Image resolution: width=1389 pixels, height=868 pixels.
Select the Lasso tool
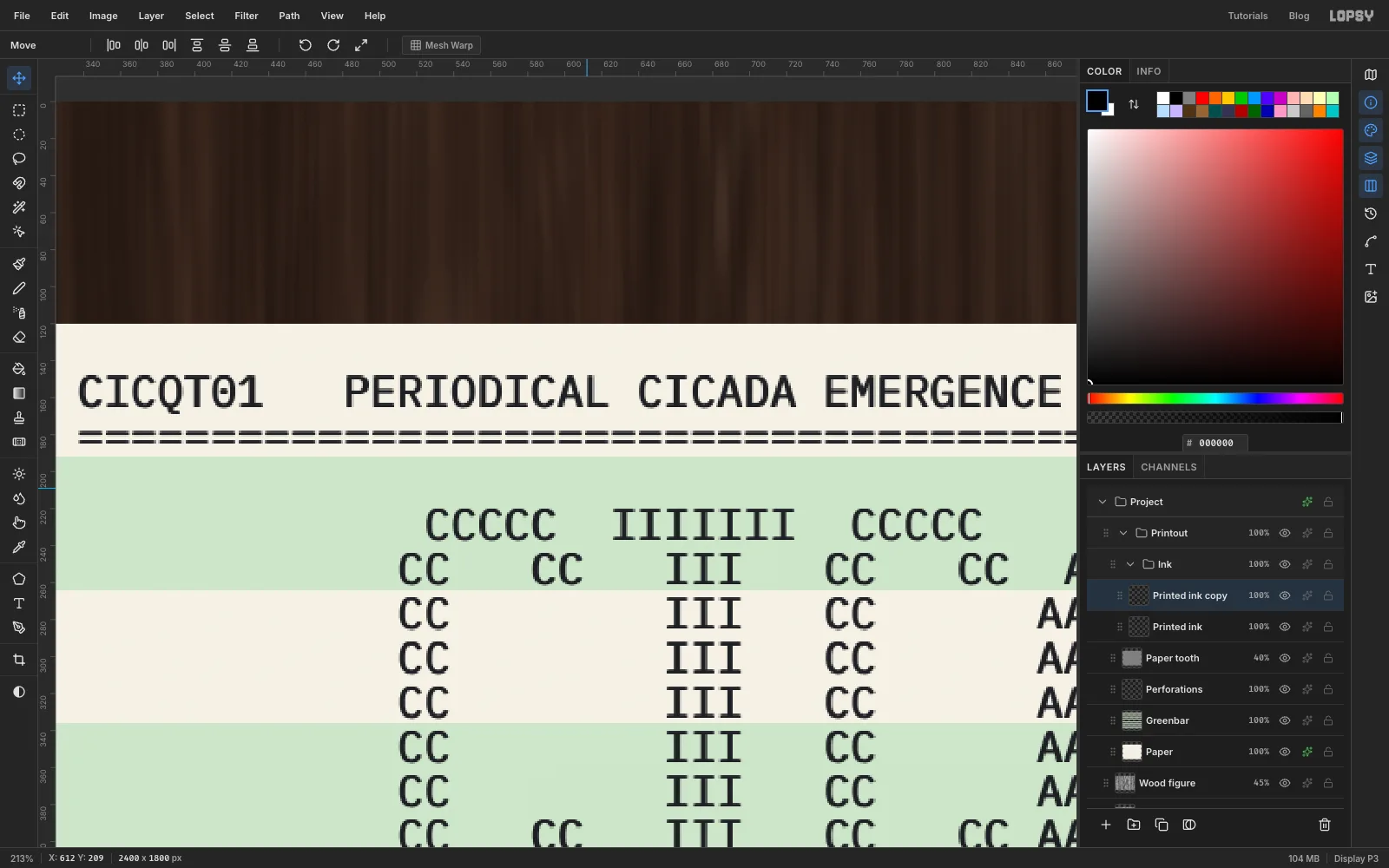19,159
